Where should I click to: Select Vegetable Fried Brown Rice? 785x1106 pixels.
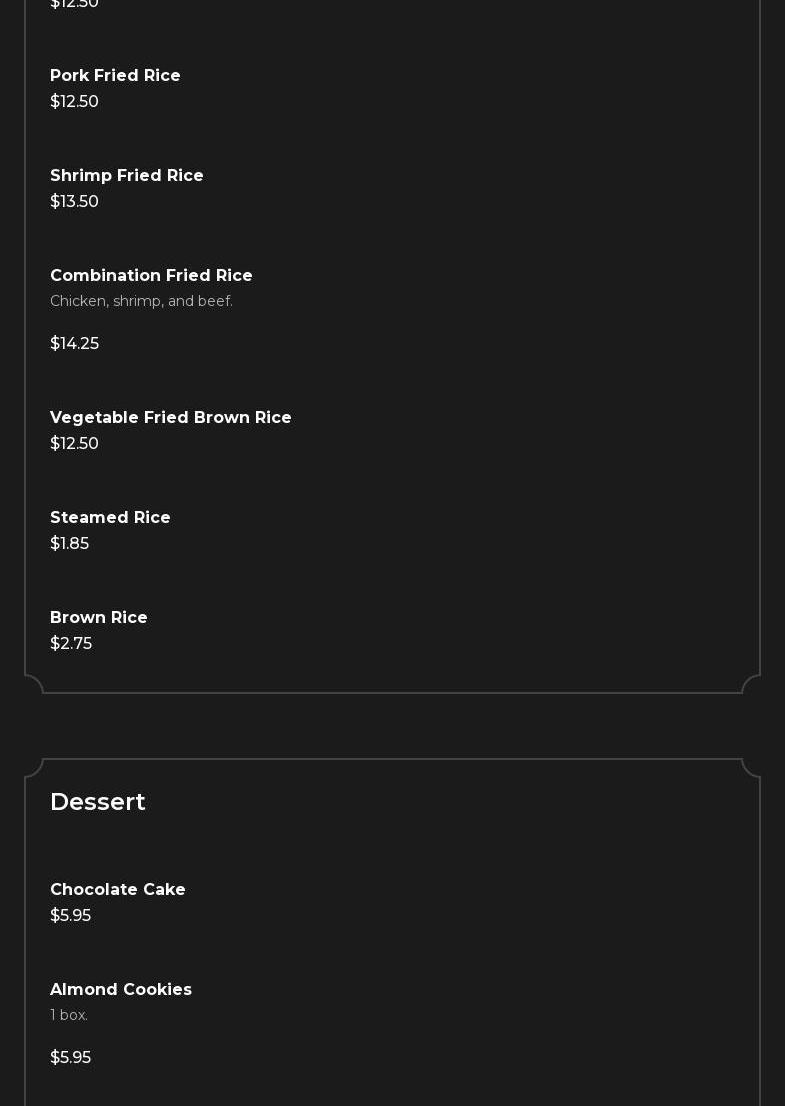(x=171, y=418)
